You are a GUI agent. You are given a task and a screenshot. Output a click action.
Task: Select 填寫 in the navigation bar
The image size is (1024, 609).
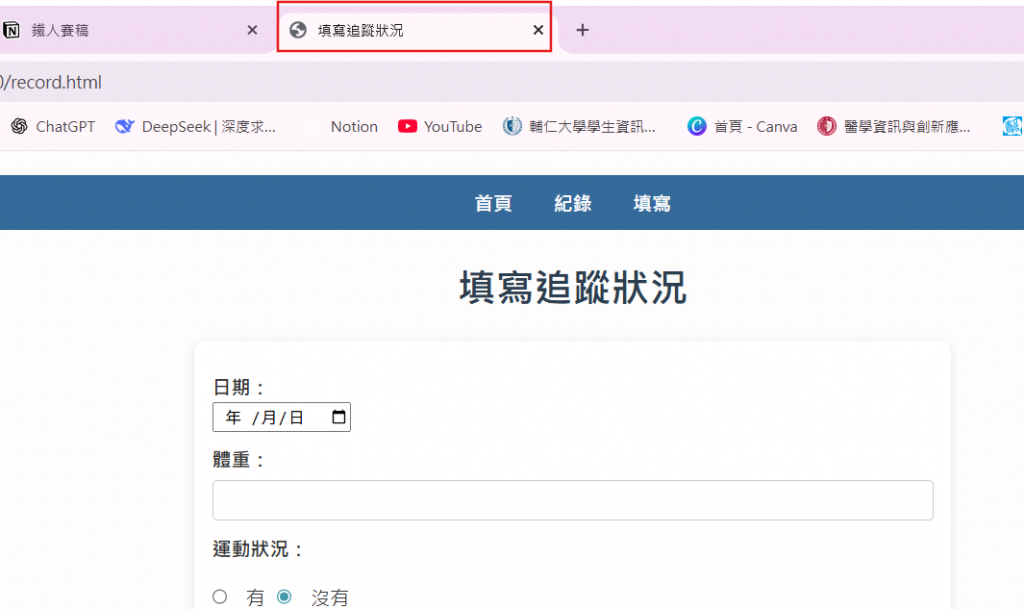coord(652,204)
